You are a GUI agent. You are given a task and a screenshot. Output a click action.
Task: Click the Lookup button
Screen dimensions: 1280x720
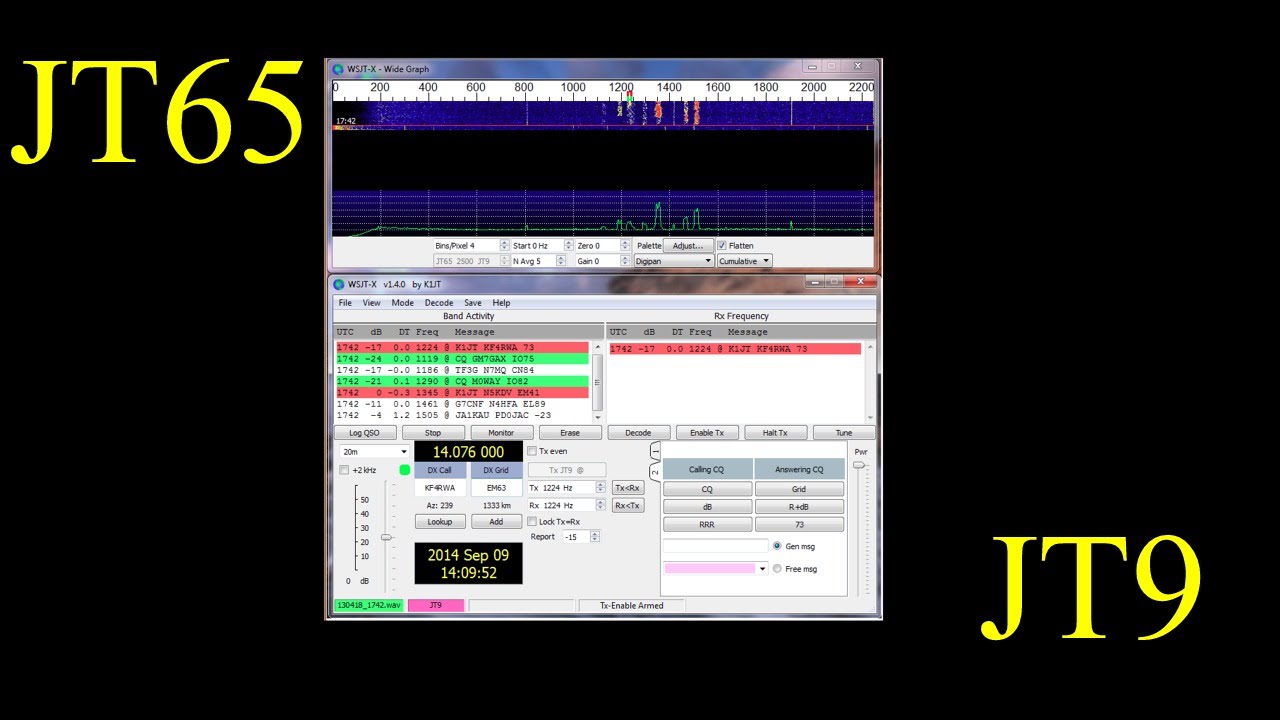440,522
